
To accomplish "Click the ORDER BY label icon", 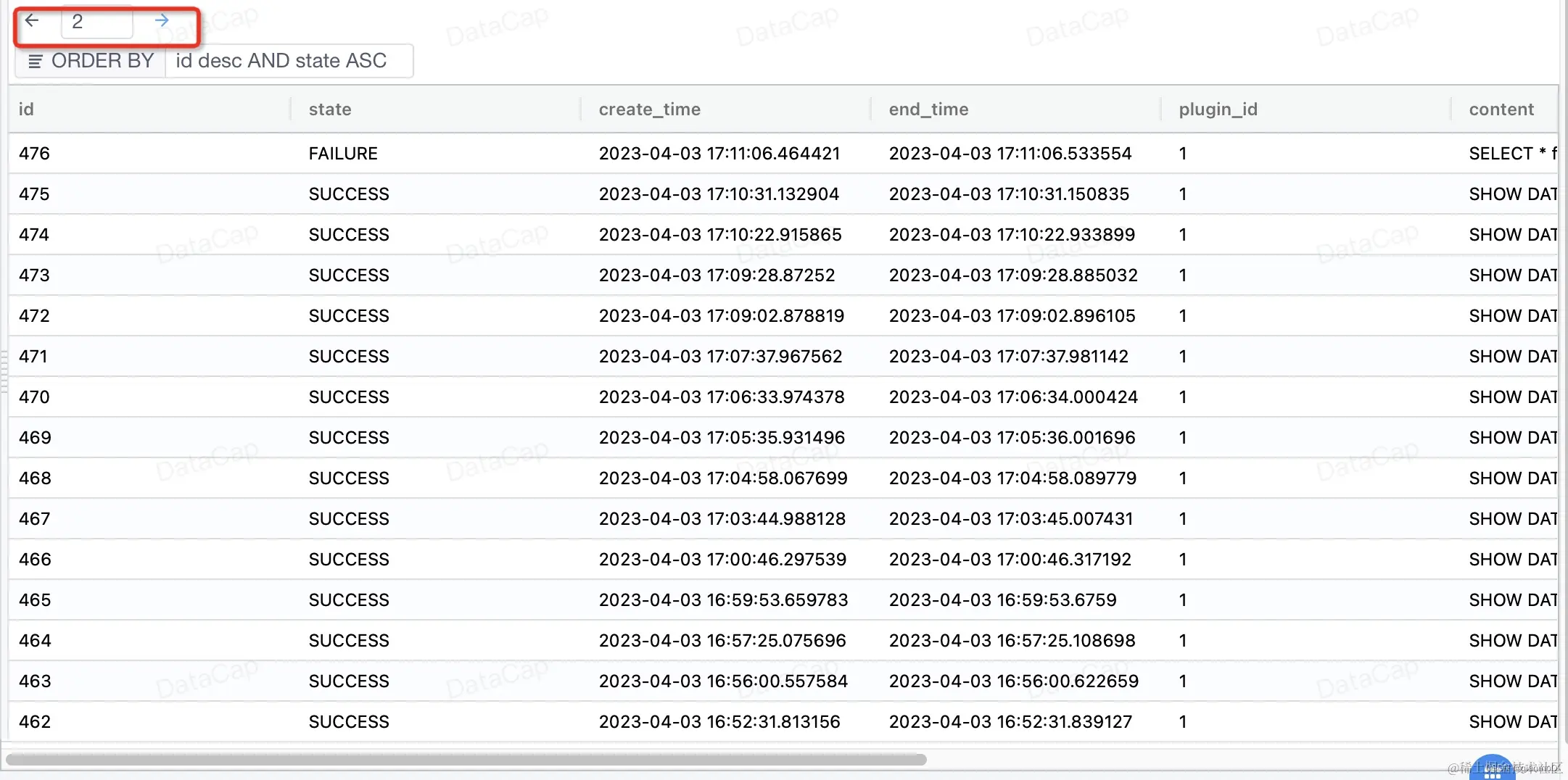I will point(35,62).
